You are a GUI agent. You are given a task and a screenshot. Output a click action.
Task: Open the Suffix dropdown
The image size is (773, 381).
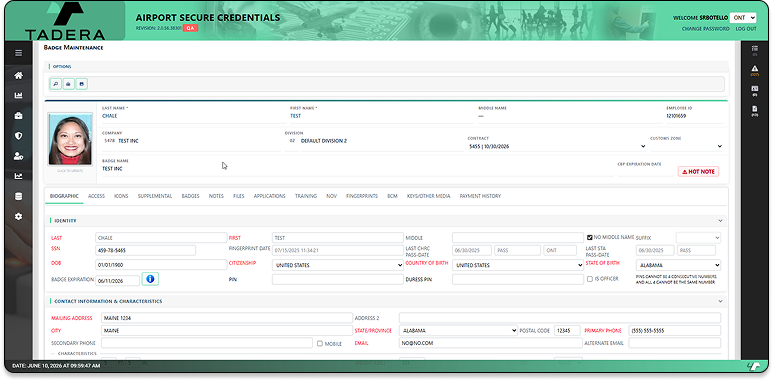click(x=698, y=238)
